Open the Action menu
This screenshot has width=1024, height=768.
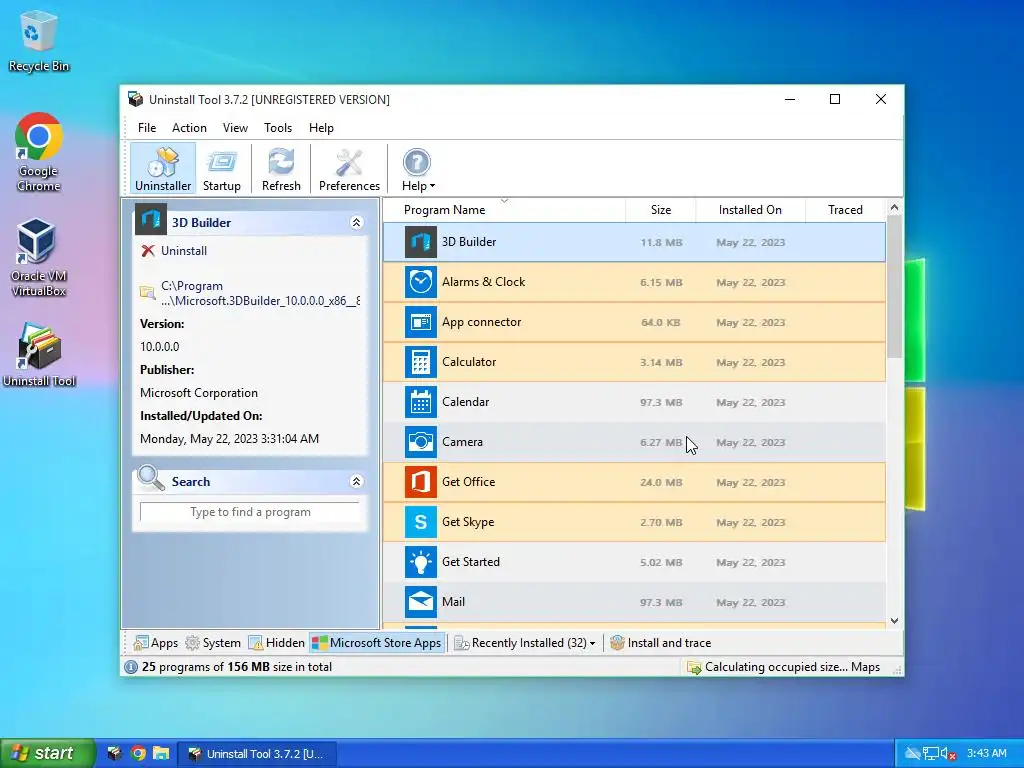click(189, 128)
